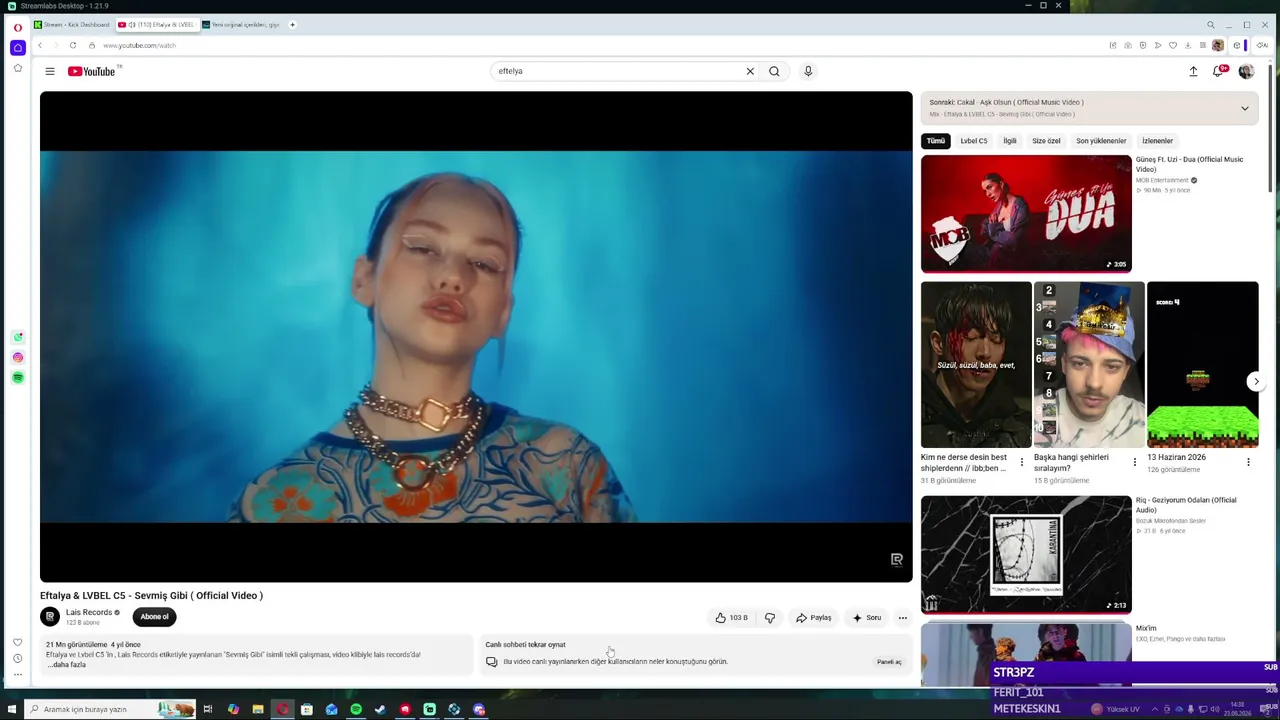Open Spotify in Opera sidebar
The height and width of the screenshot is (720, 1280).
coord(17,378)
